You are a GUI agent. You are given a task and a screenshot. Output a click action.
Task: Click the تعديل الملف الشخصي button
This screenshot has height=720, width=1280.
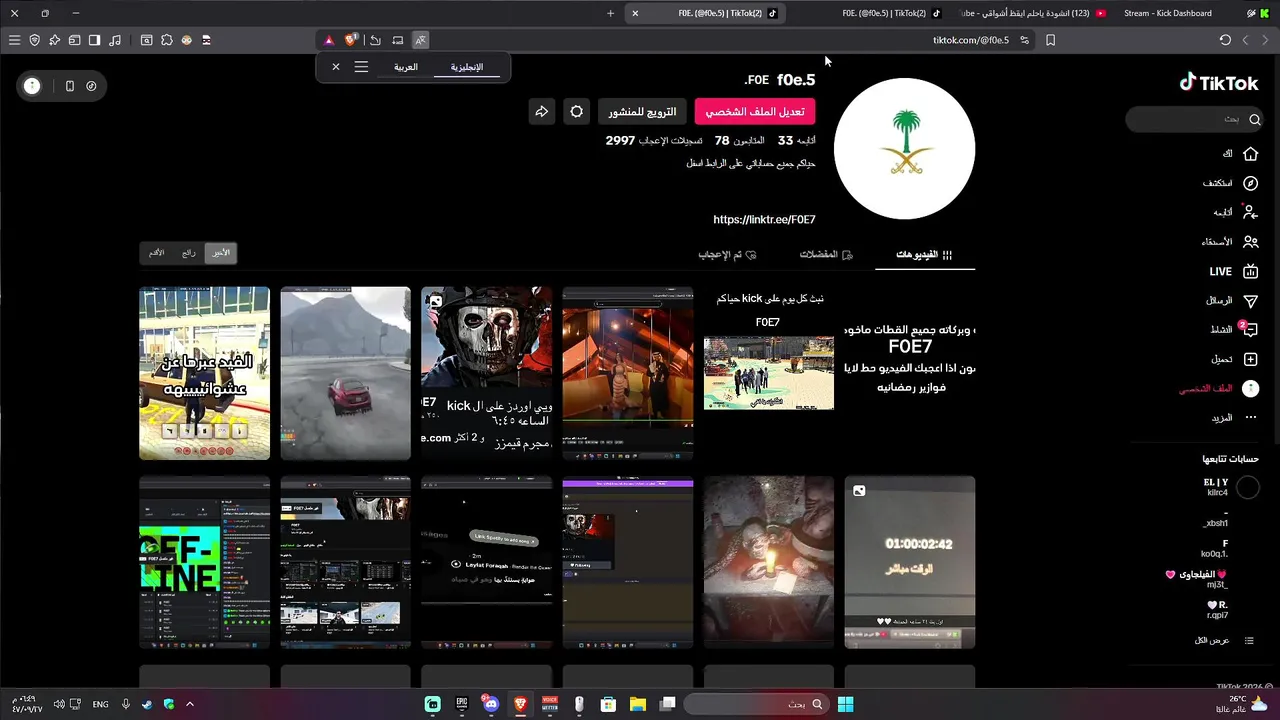pyautogui.click(x=755, y=112)
